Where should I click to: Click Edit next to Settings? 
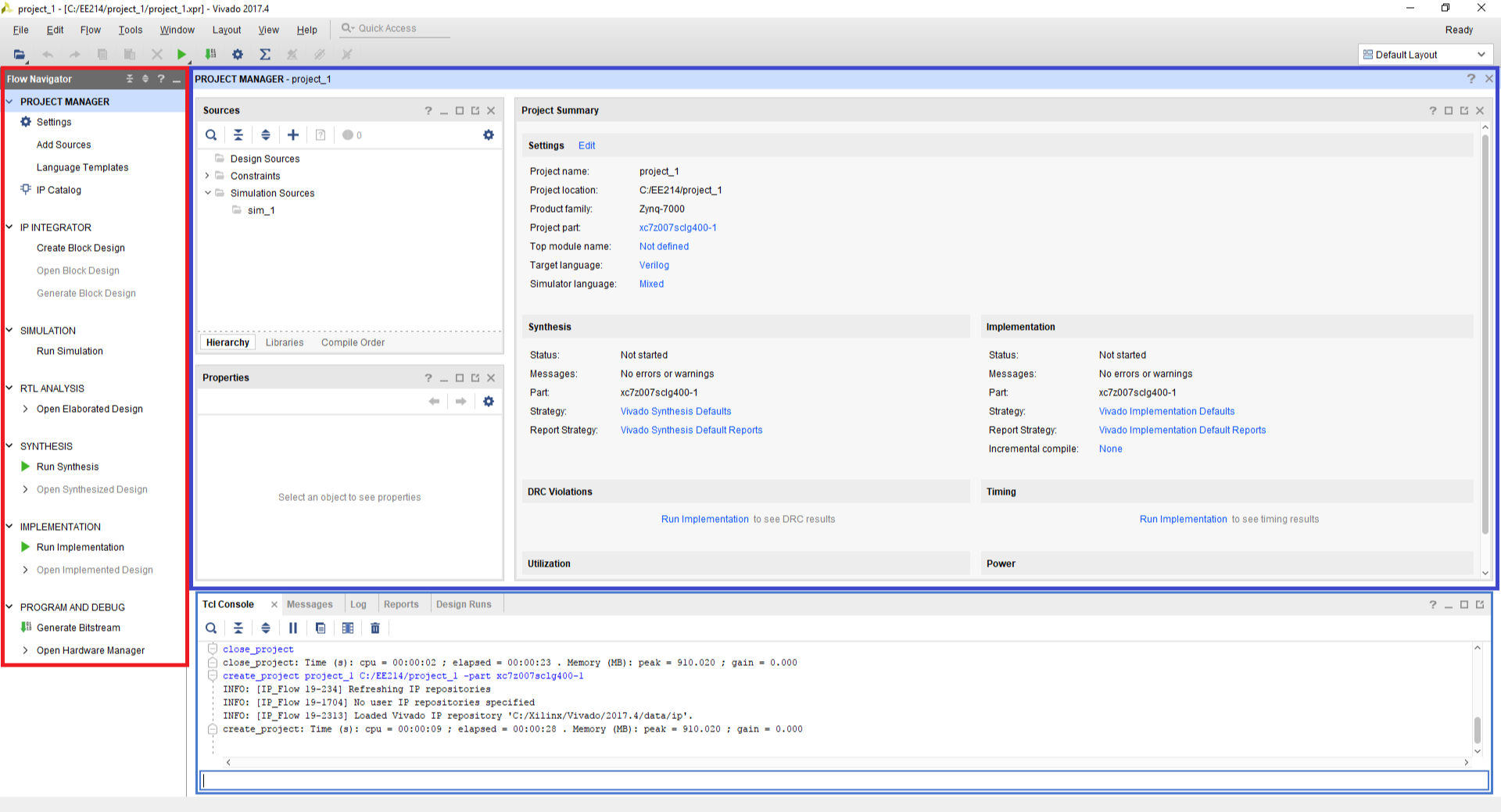586,145
